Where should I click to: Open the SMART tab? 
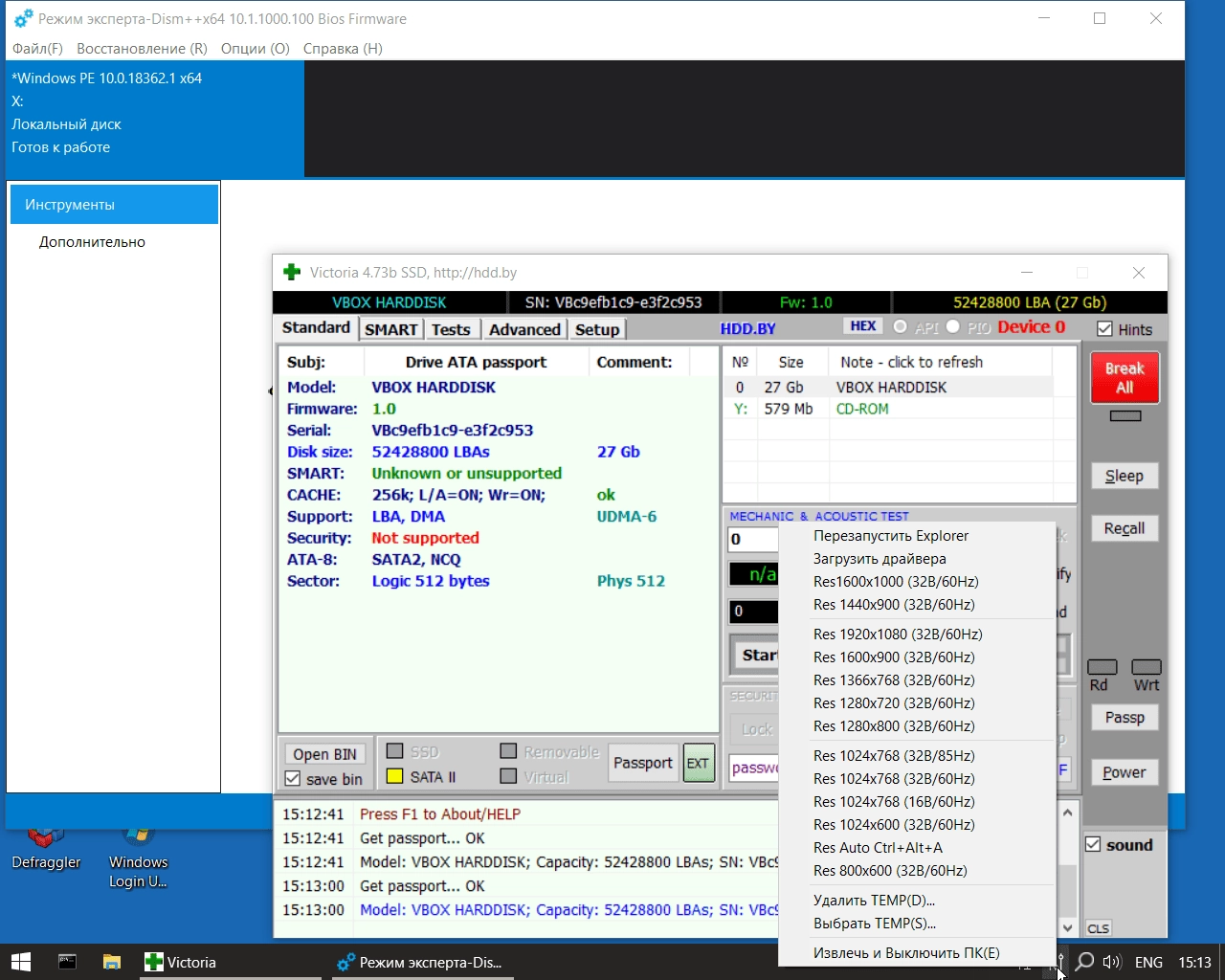pyautogui.click(x=391, y=329)
